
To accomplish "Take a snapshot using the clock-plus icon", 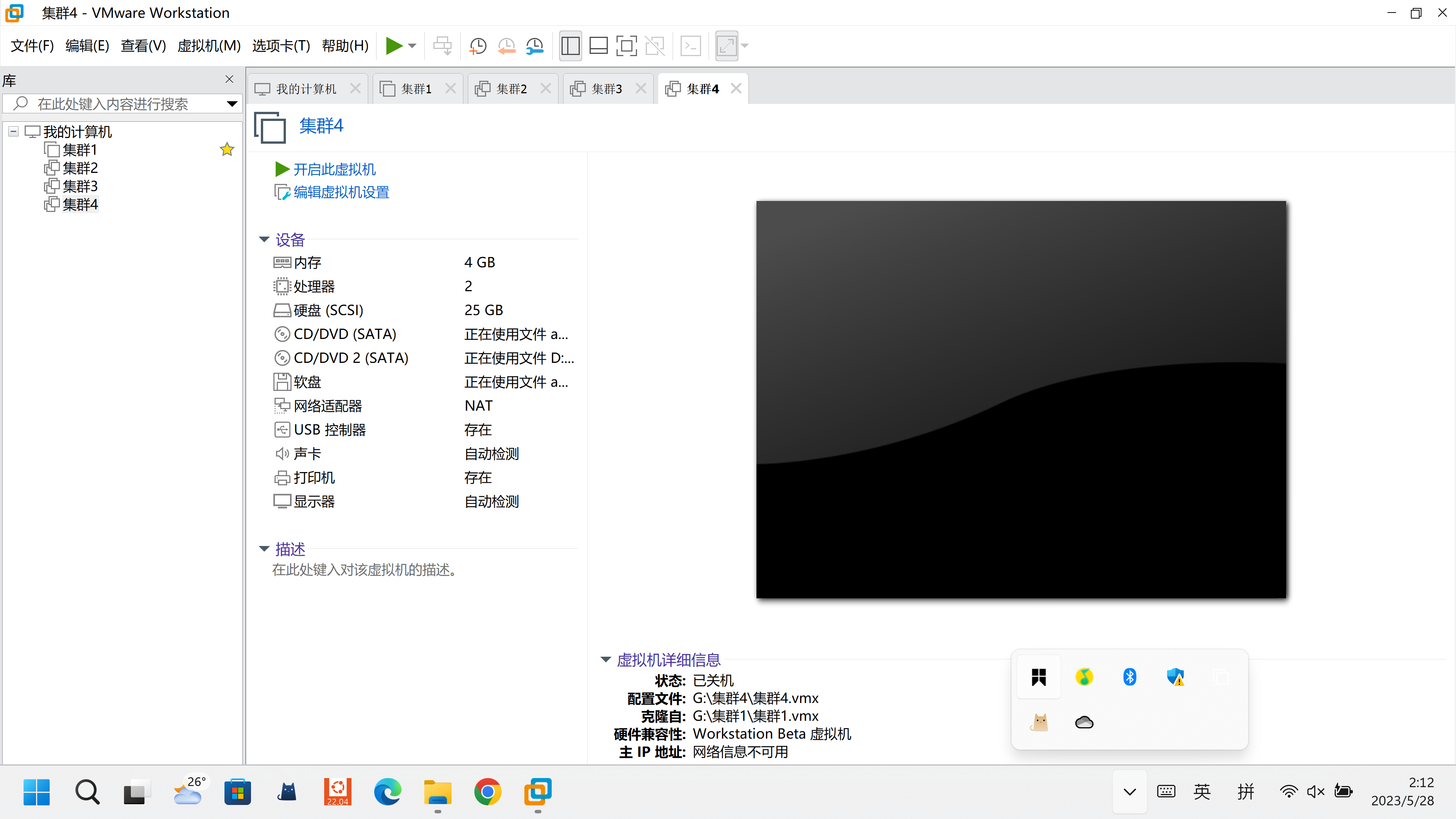I will tap(478, 46).
